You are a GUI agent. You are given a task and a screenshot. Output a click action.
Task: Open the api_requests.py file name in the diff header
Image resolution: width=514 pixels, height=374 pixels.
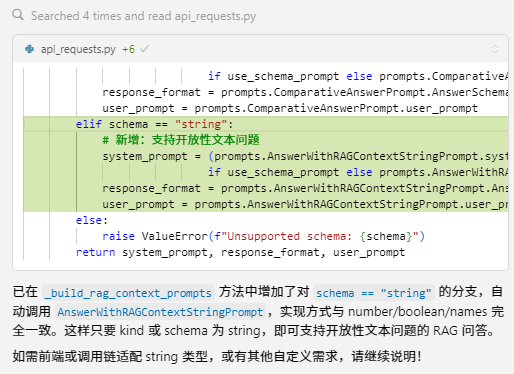78,49
